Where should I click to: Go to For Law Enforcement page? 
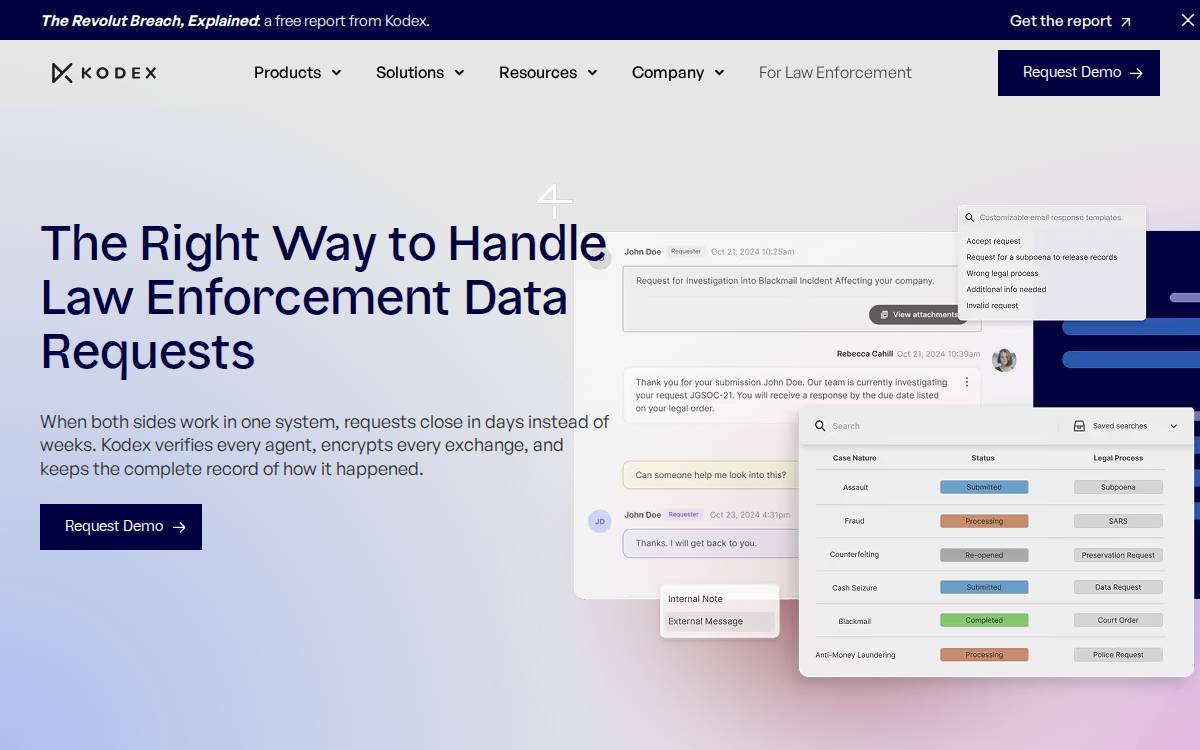835,73
